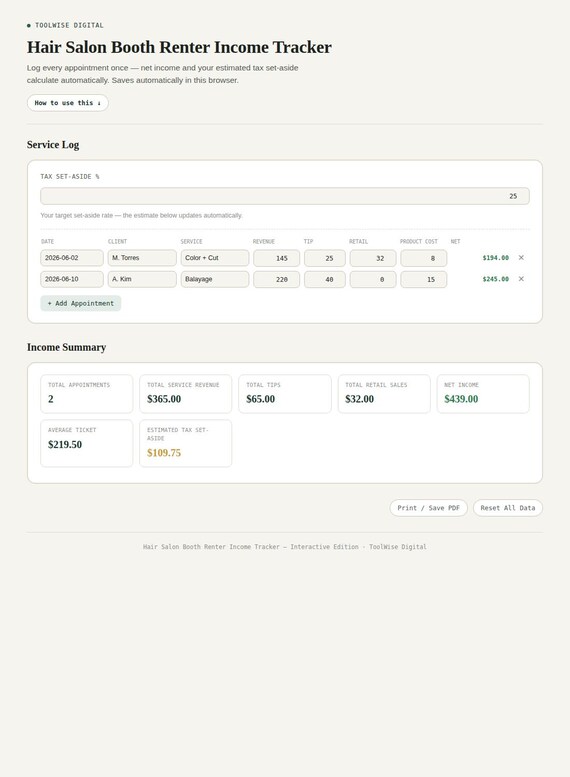Edit the tip field showing 40

click(x=325, y=279)
